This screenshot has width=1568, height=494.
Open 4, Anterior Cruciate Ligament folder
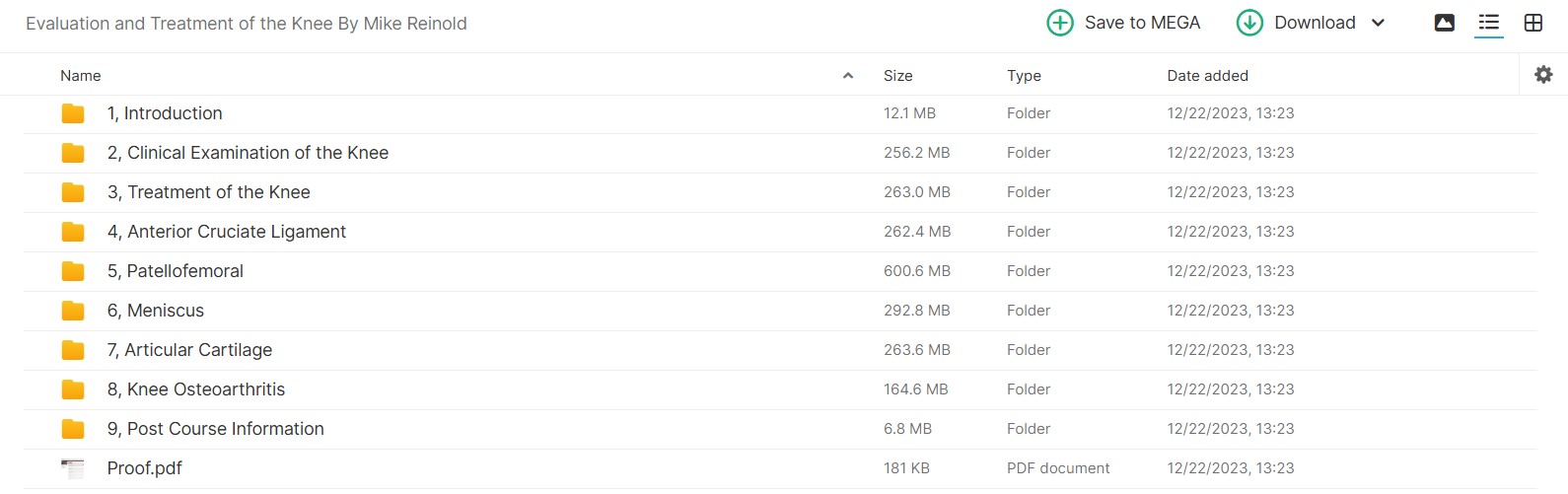coord(227,232)
